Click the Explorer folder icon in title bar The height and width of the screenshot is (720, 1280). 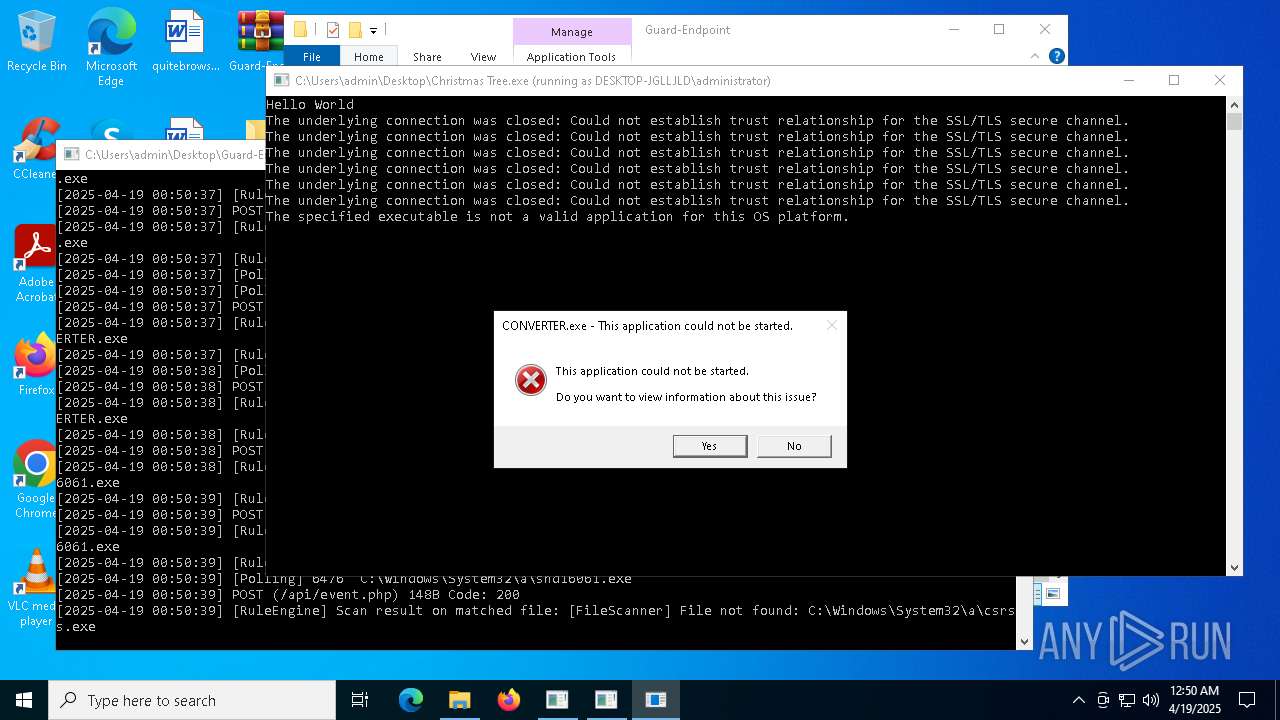(x=300, y=29)
